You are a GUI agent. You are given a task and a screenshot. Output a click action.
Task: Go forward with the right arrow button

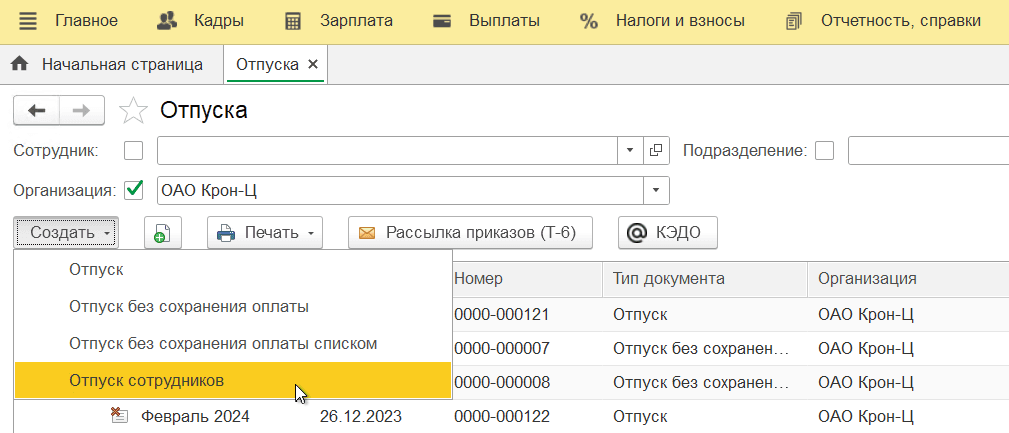[x=82, y=111]
